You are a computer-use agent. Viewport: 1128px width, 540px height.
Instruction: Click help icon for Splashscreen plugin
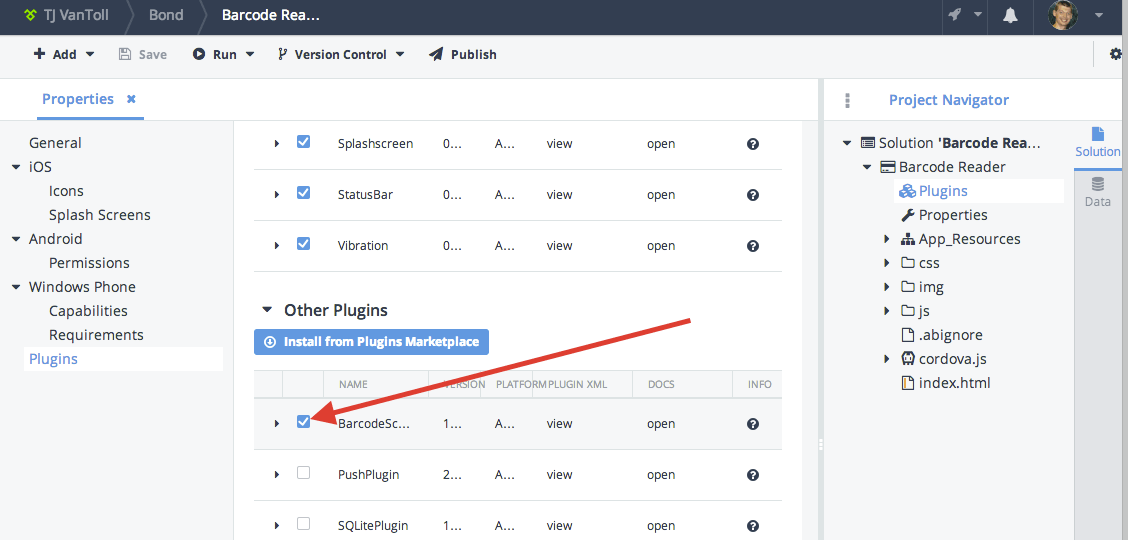753,144
